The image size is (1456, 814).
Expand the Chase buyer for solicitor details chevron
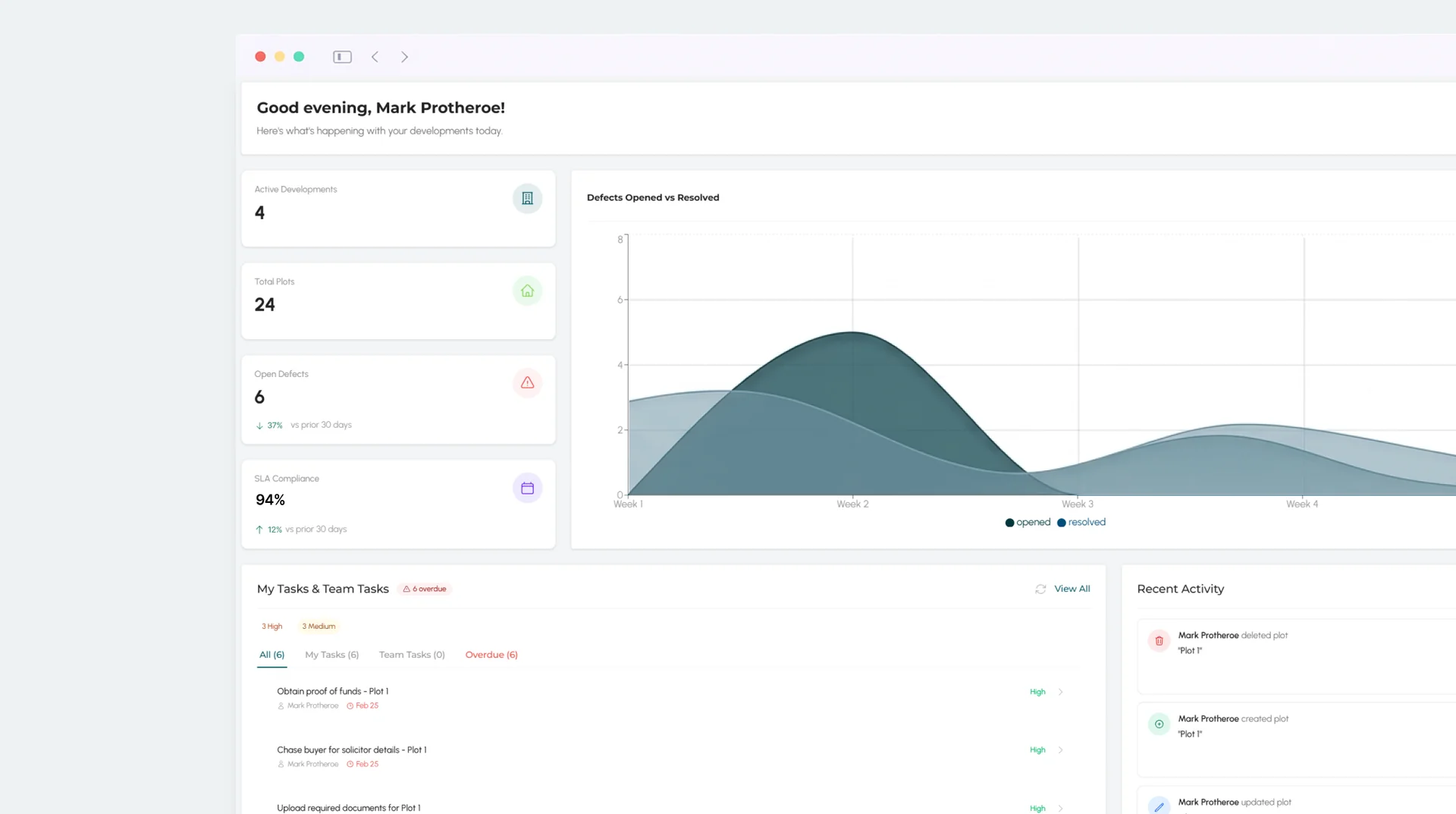point(1061,750)
